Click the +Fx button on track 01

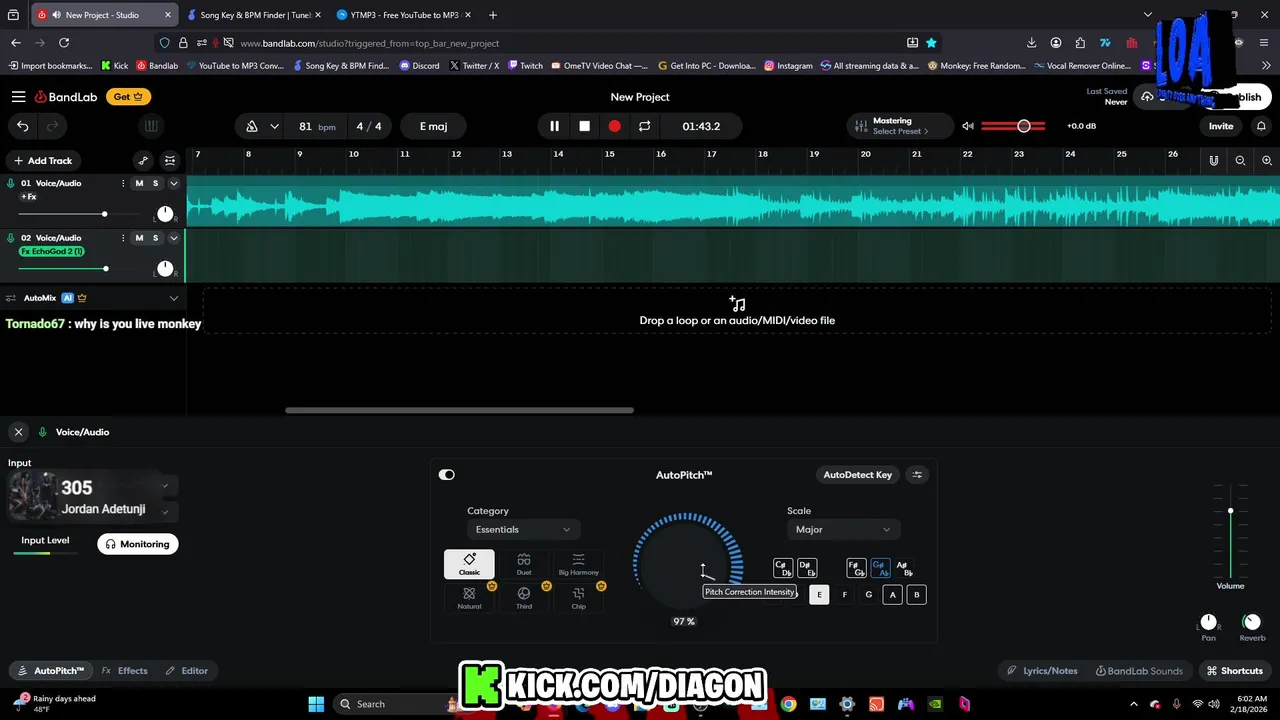coord(28,197)
